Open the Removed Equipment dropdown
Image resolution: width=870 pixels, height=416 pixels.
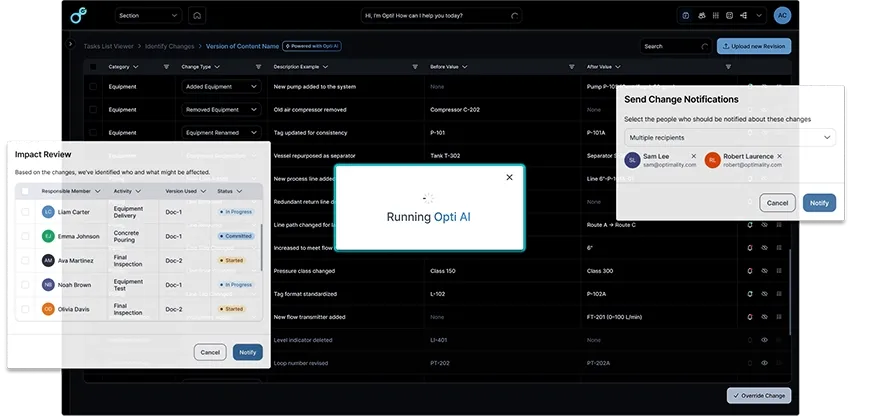click(221, 110)
